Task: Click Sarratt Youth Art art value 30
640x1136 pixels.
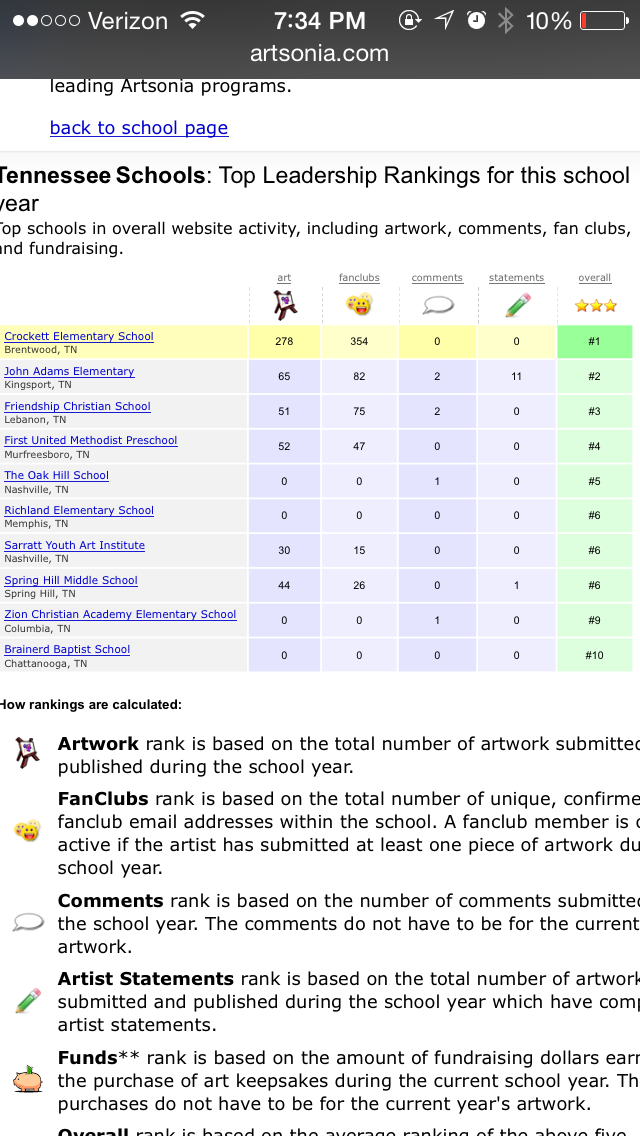Action: pos(284,551)
